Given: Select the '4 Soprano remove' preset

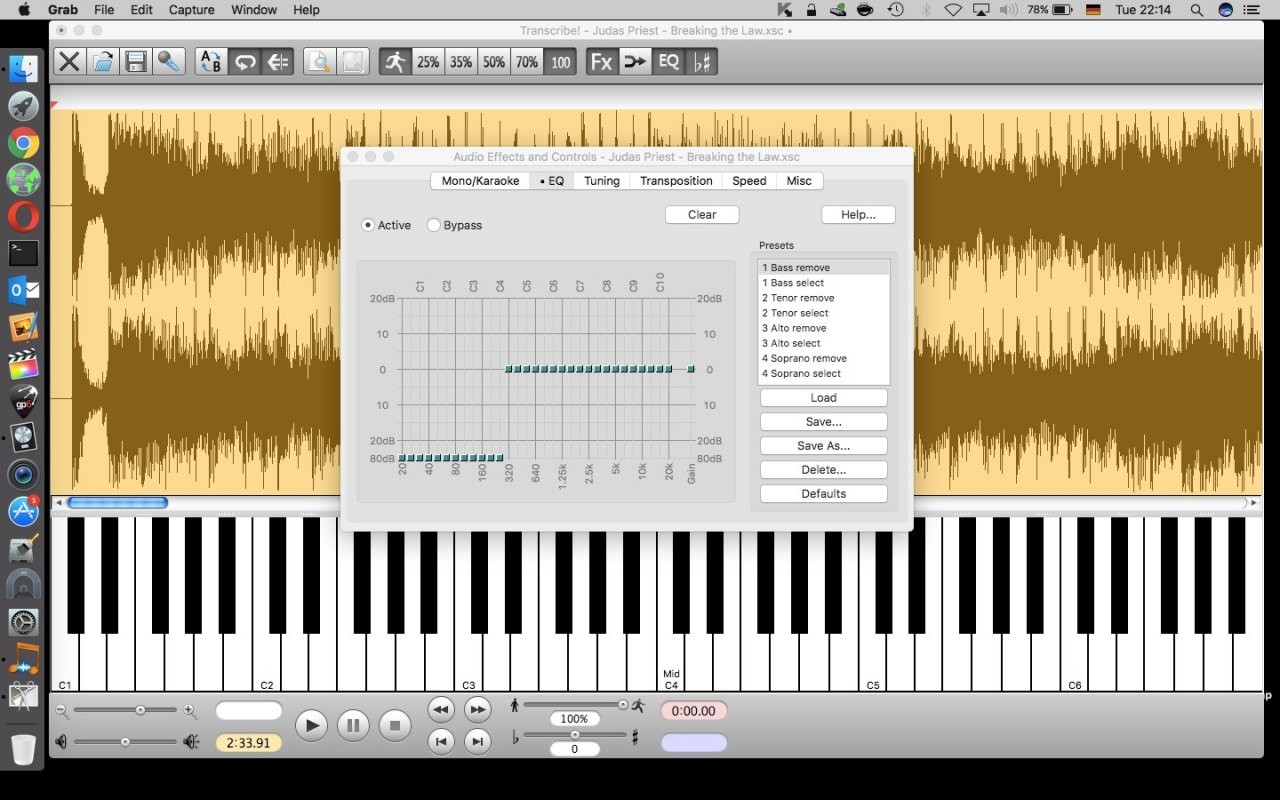Looking at the screenshot, I should pyautogui.click(x=824, y=358).
